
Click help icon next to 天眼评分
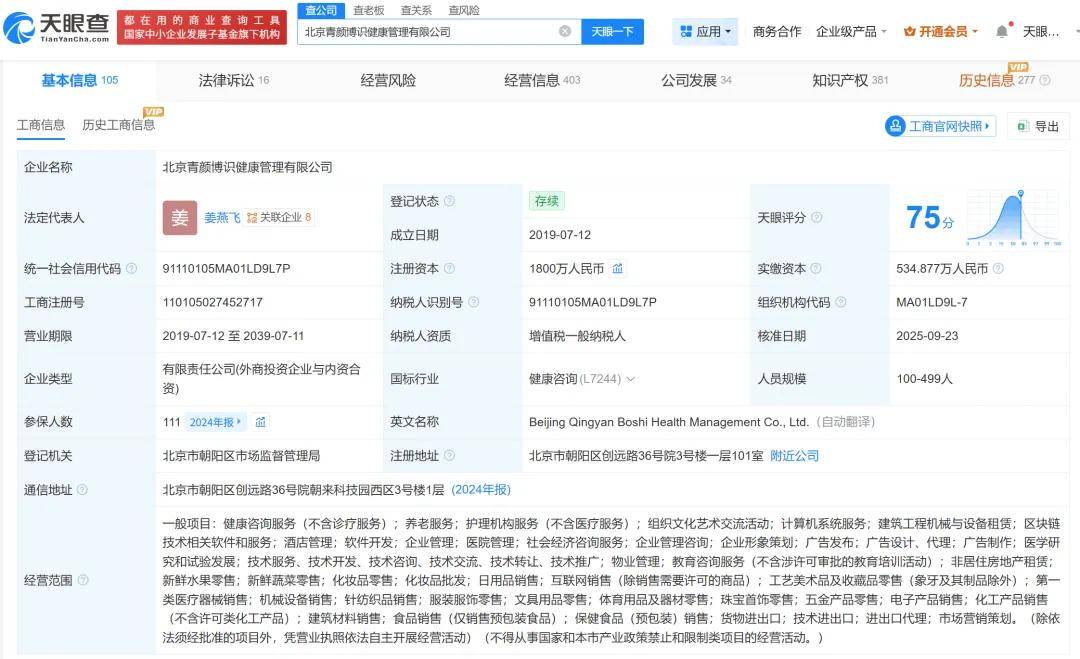(816, 218)
